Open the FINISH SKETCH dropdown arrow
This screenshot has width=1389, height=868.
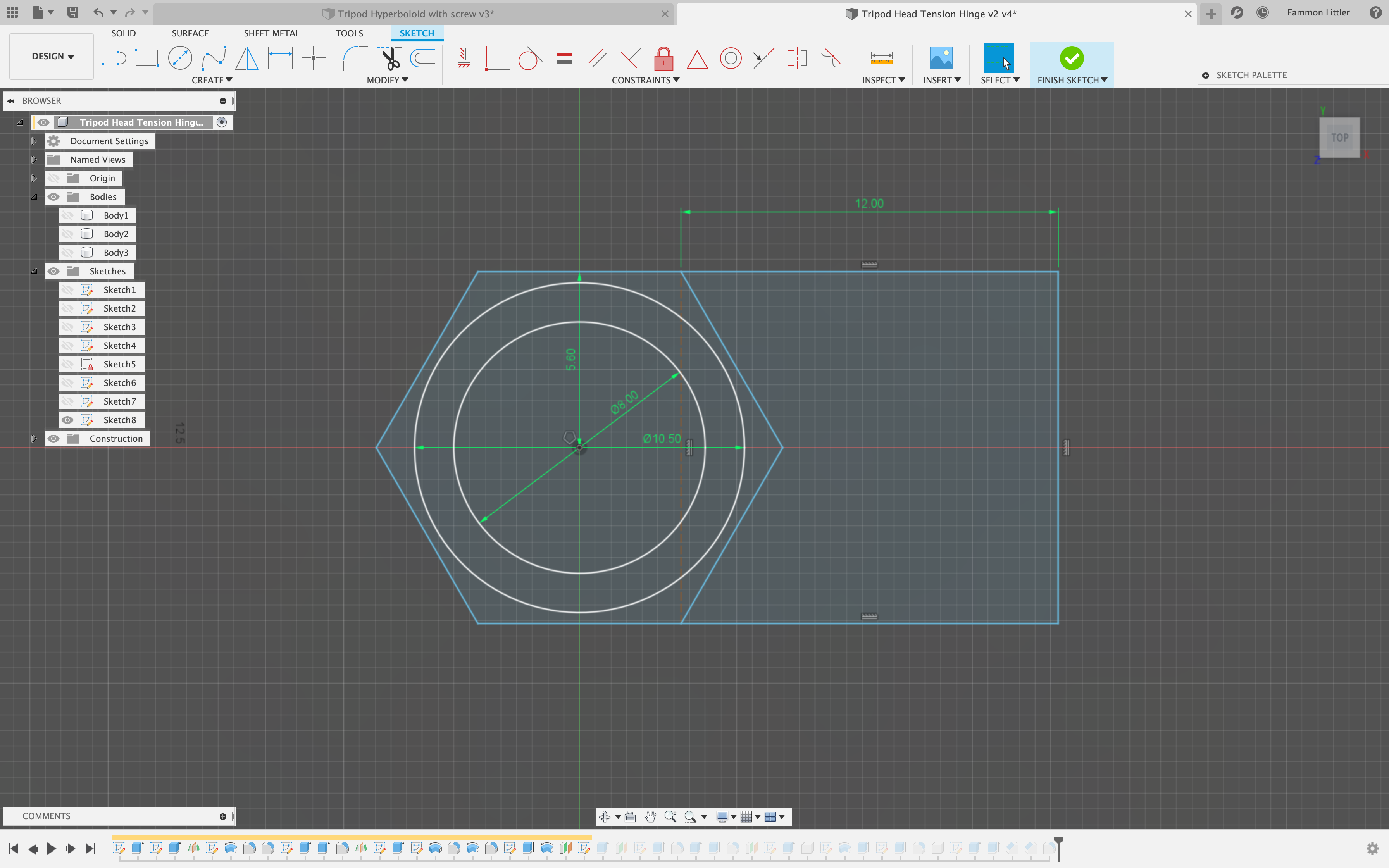point(1105,80)
